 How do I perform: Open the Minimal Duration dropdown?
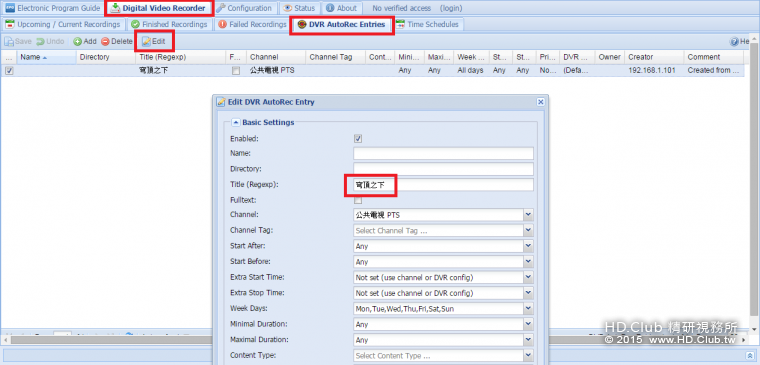coord(528,324)
